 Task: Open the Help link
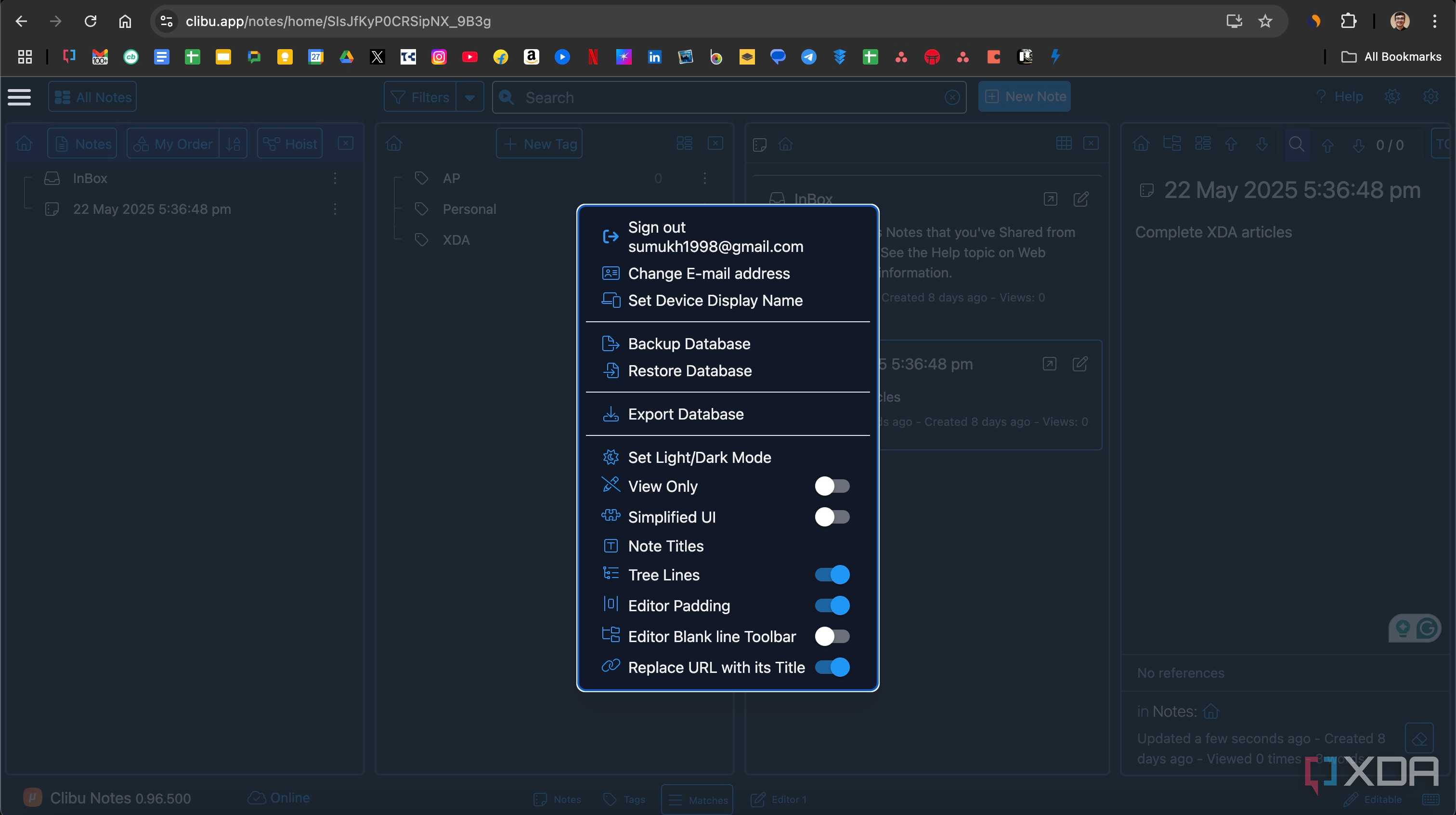click(x=1339, y=97)
